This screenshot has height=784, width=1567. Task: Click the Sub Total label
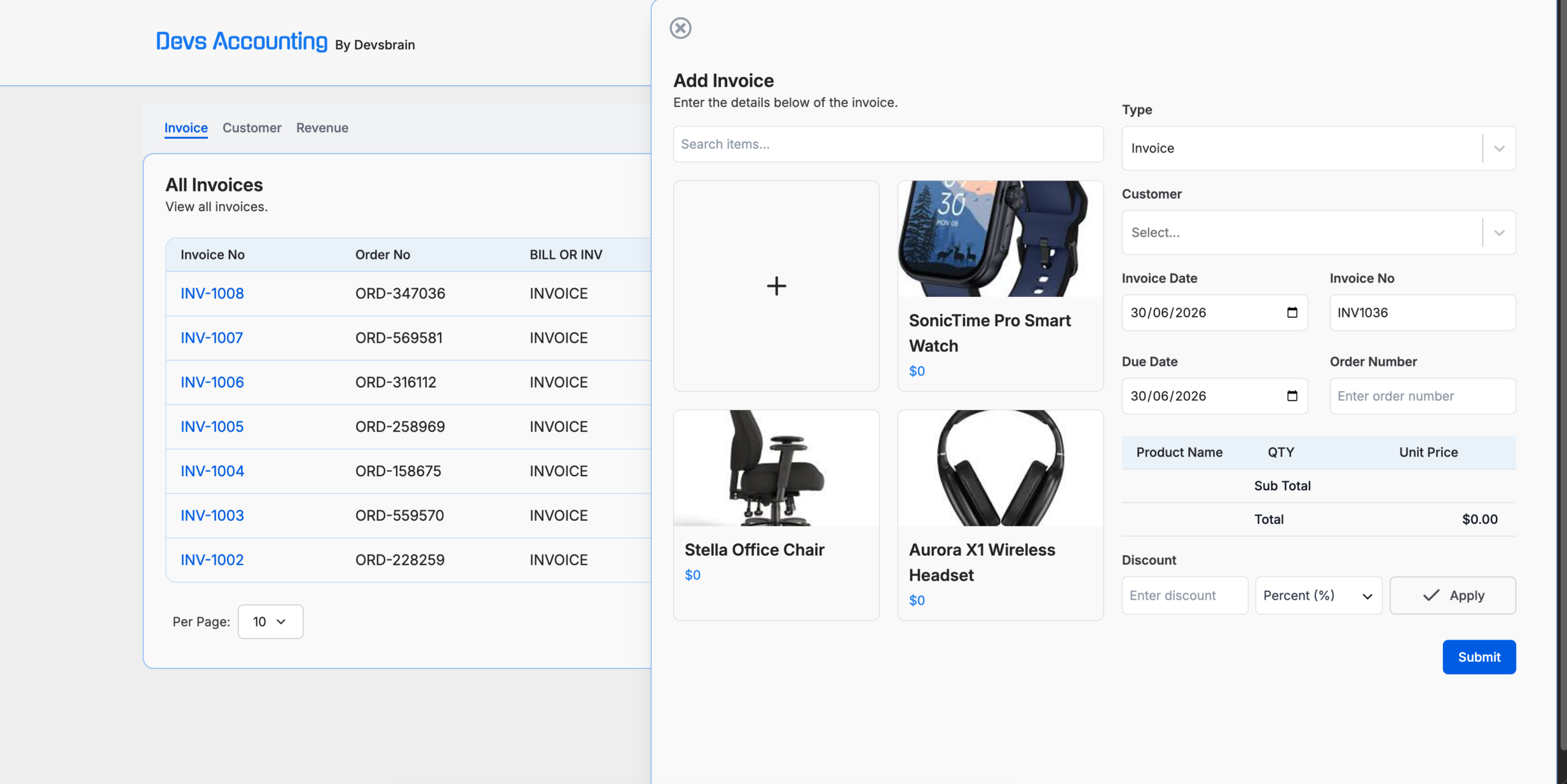[x=1282, y=486]
